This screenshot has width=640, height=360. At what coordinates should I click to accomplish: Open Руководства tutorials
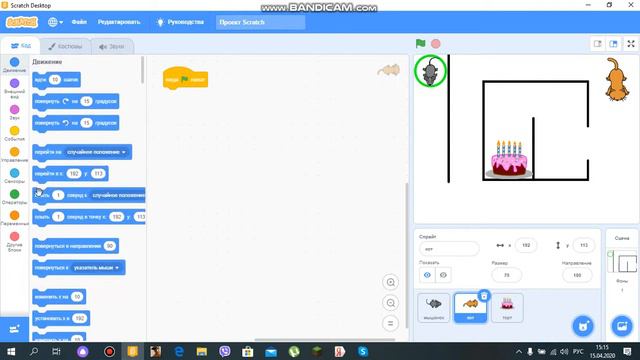pos(180,22)
